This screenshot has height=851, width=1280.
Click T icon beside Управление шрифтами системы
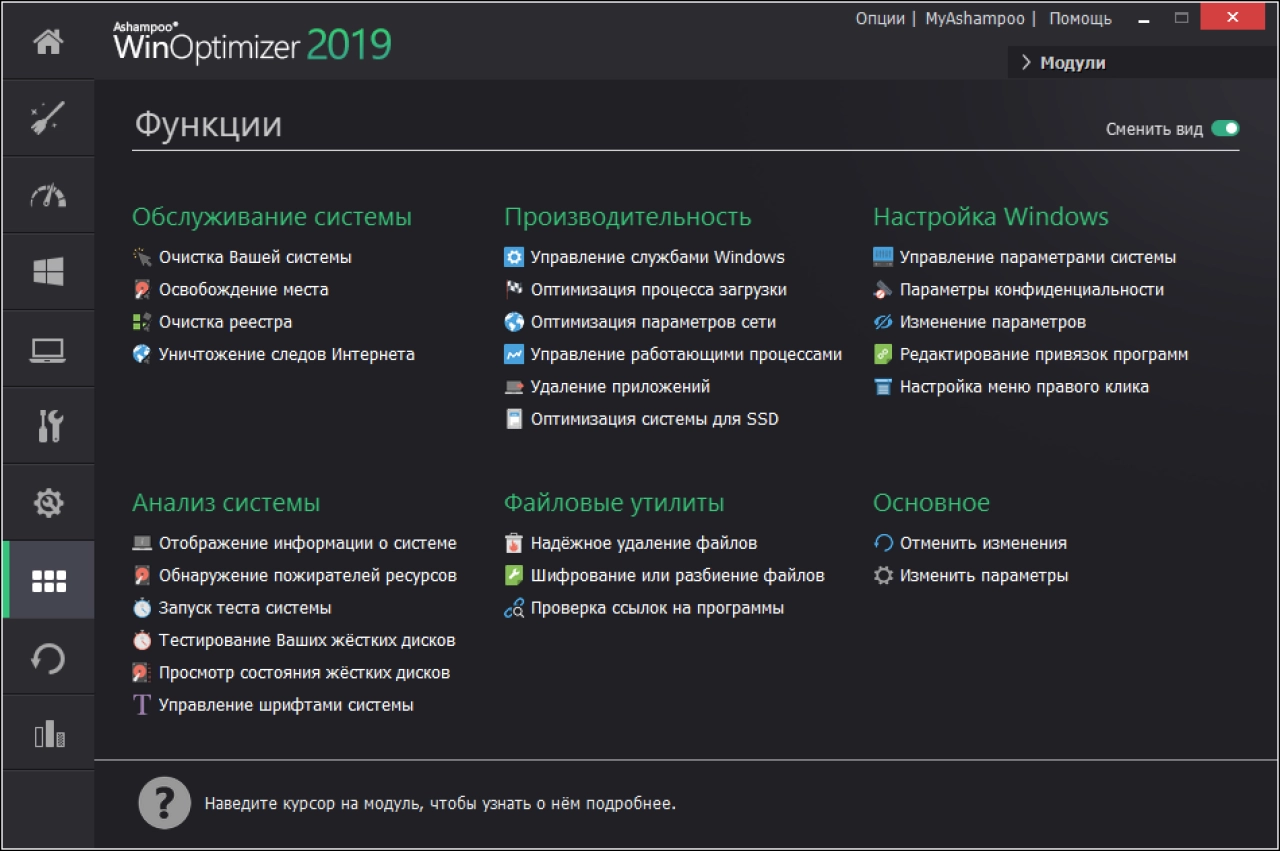(x=142, y=705)
